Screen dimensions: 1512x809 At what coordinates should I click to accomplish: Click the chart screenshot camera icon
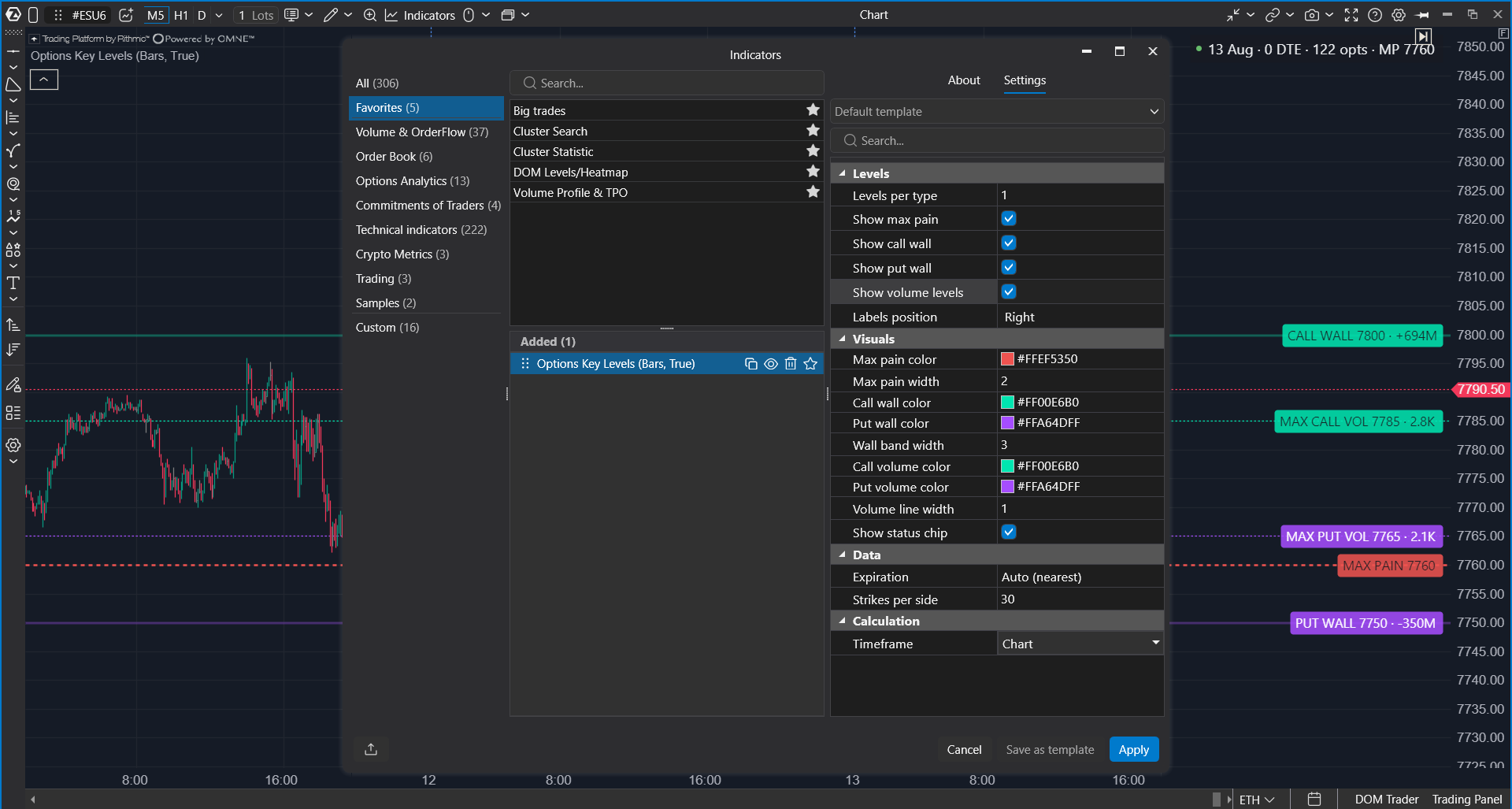[x=1312, y=15]
